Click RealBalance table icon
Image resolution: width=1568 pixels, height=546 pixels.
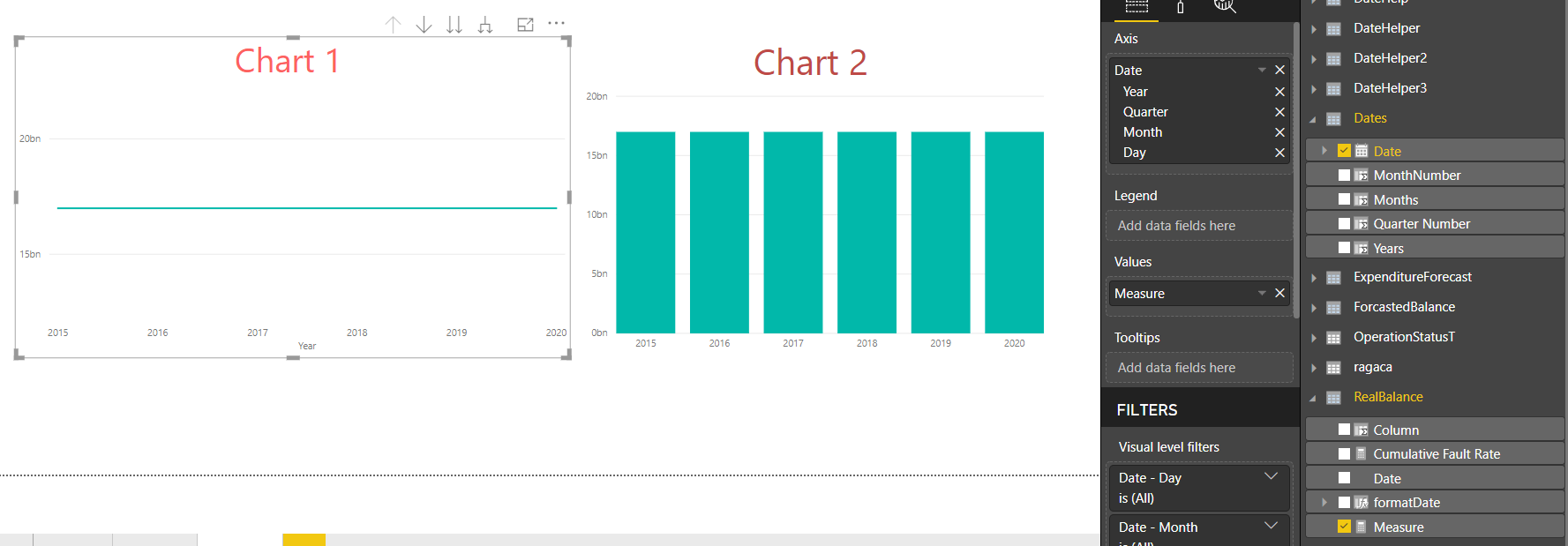1334,398
